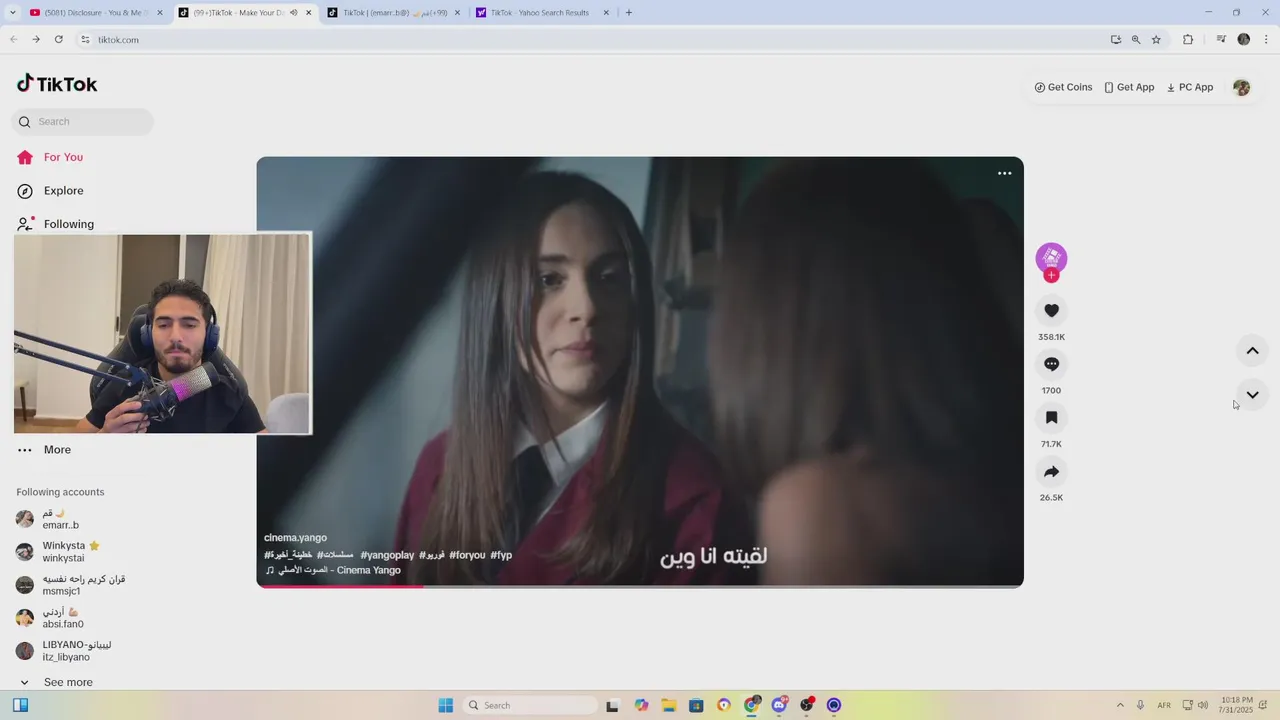This screenshot has width=1280, height=720.
Task: Show hidden system tray icons
Action: (x=1120, y=706)
